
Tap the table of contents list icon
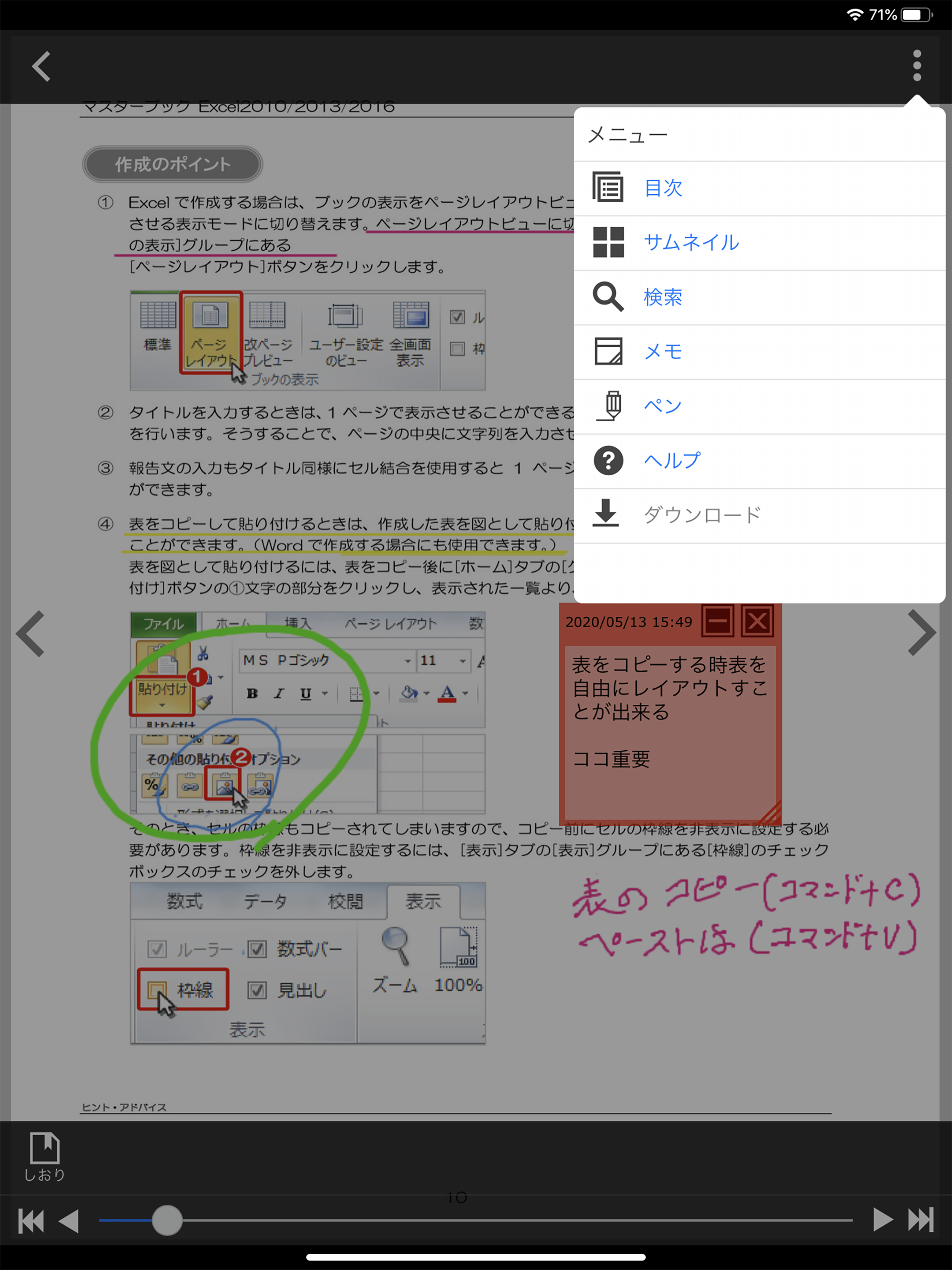[608, 187]
